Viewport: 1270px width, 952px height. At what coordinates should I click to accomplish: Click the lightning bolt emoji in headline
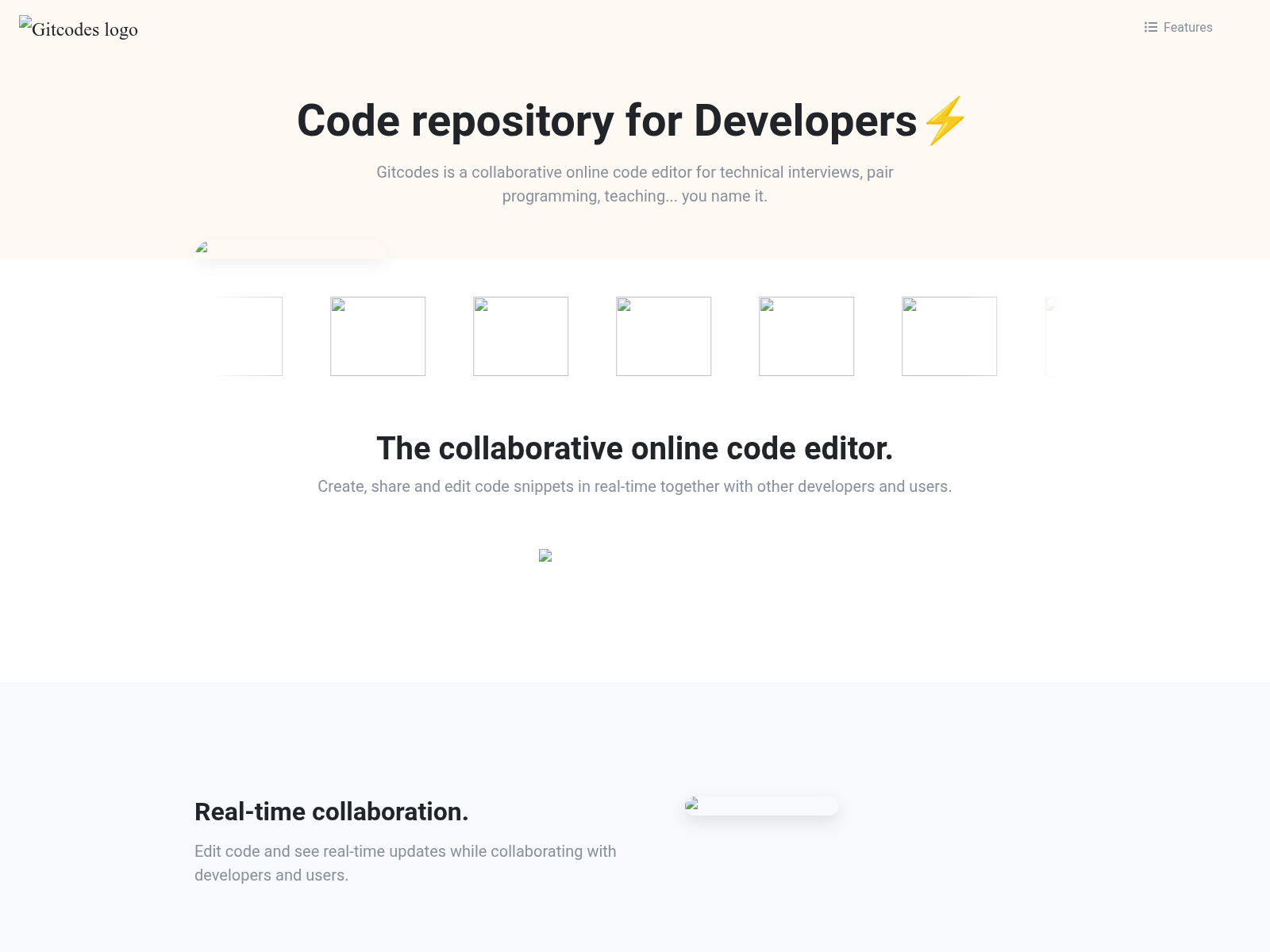coord(945,121)
